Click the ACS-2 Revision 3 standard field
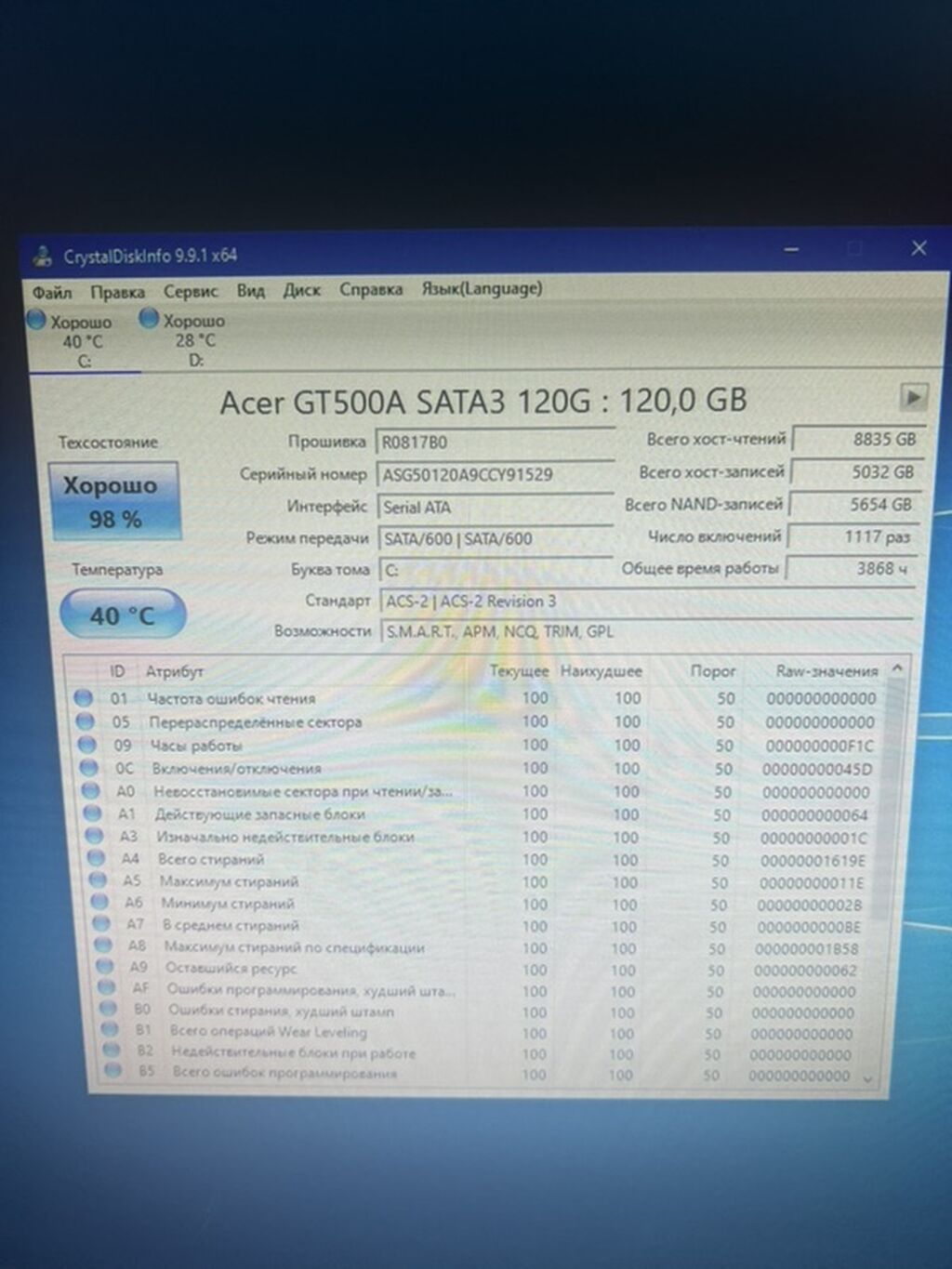 (646, 601)
